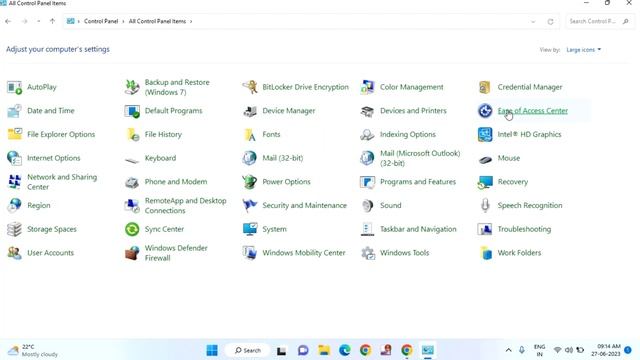
Task: Click the Devices and Printers icon
Action: [367, 111]
